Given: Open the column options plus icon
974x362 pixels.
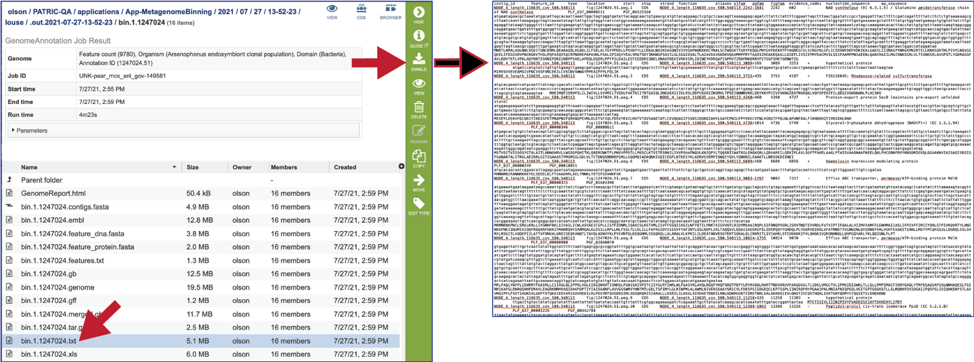Looking at the screenshot, I should tap(401, 166).
